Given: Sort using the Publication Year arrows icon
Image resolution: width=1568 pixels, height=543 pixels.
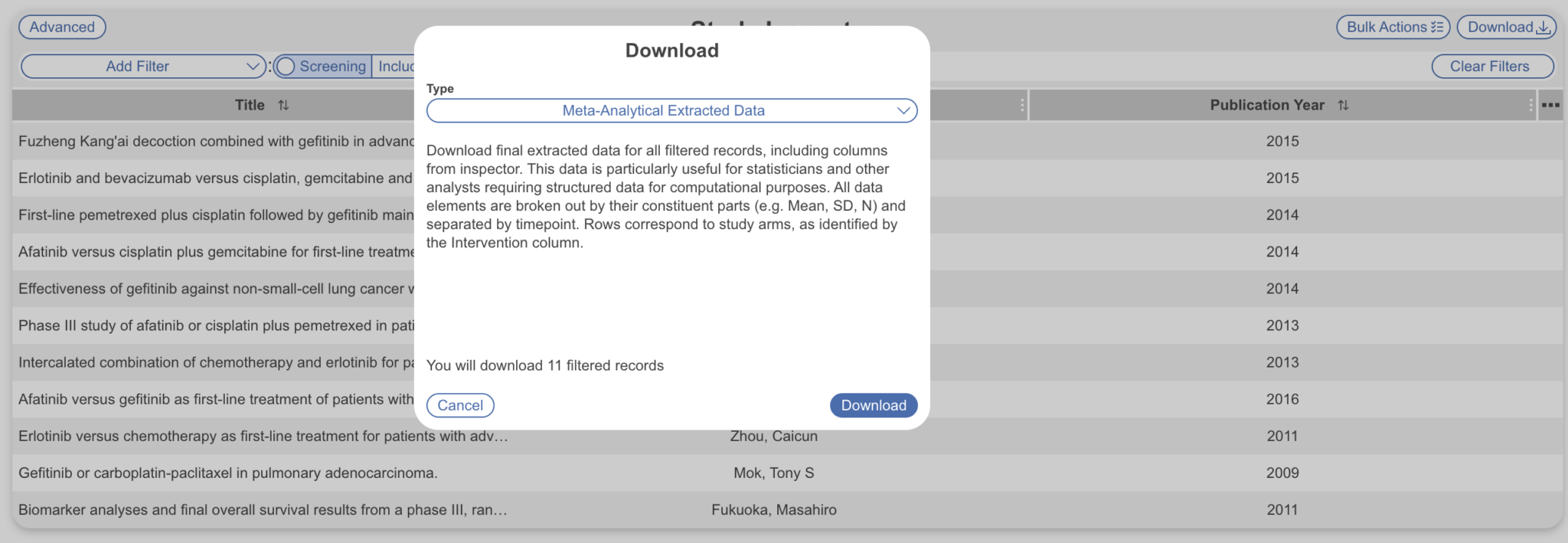Looking at the screenshot, I should click(x=1345, y=105).
